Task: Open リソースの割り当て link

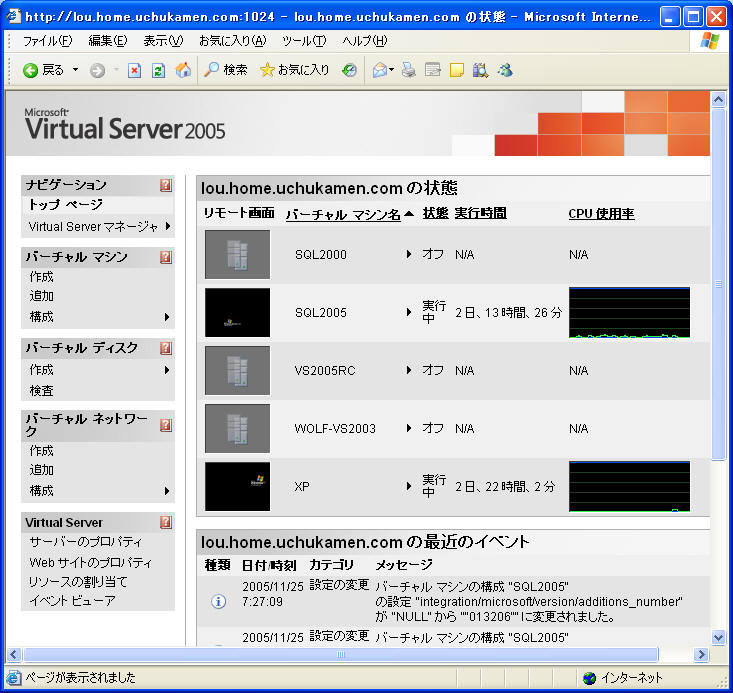Action: [x=78, y=582]
